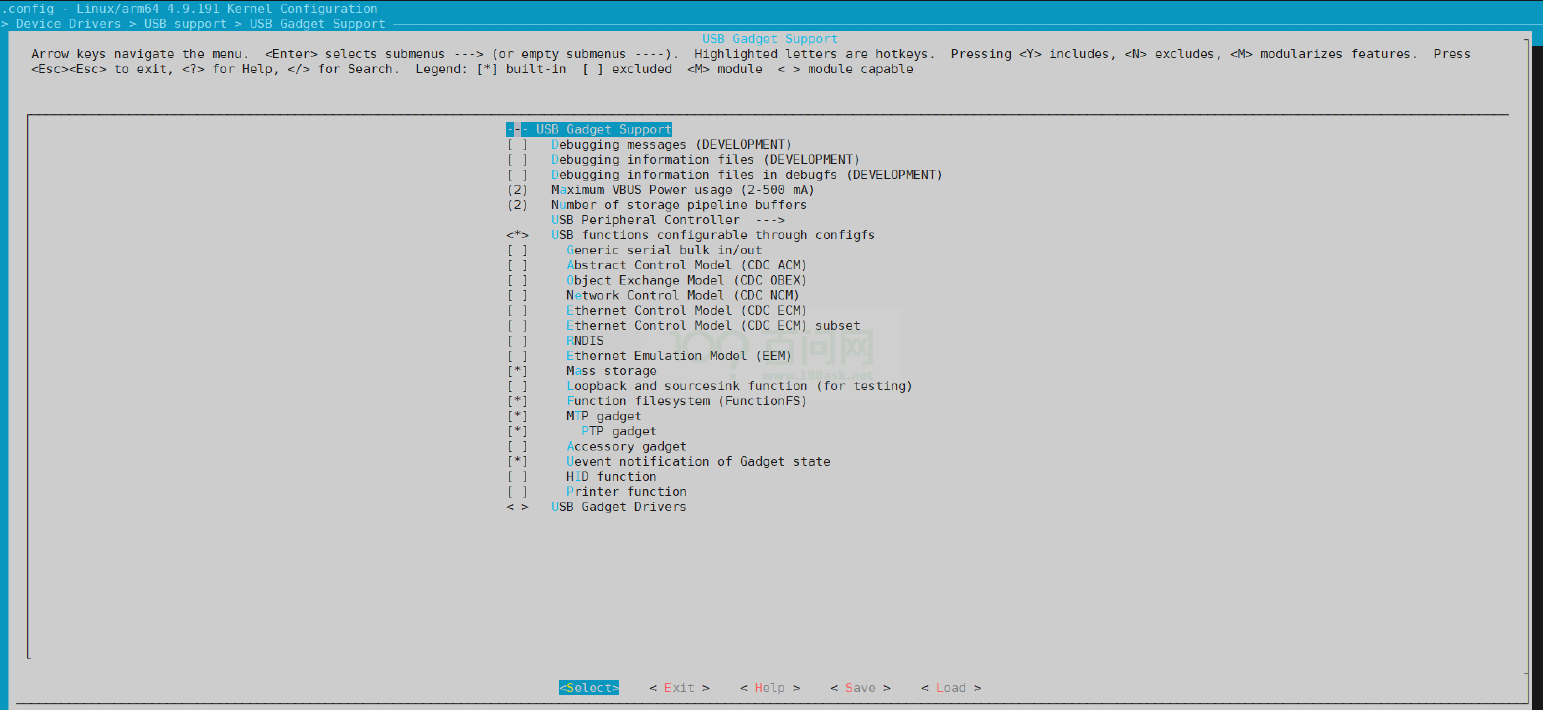
Task: Enable the RNDIS function
Action: [555, 341]
